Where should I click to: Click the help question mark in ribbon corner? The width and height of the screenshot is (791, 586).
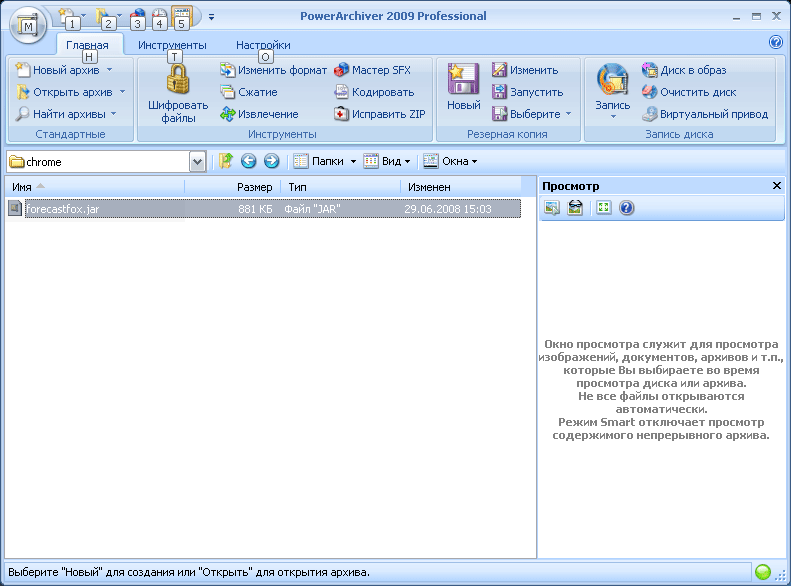click(x=775, y=42)
